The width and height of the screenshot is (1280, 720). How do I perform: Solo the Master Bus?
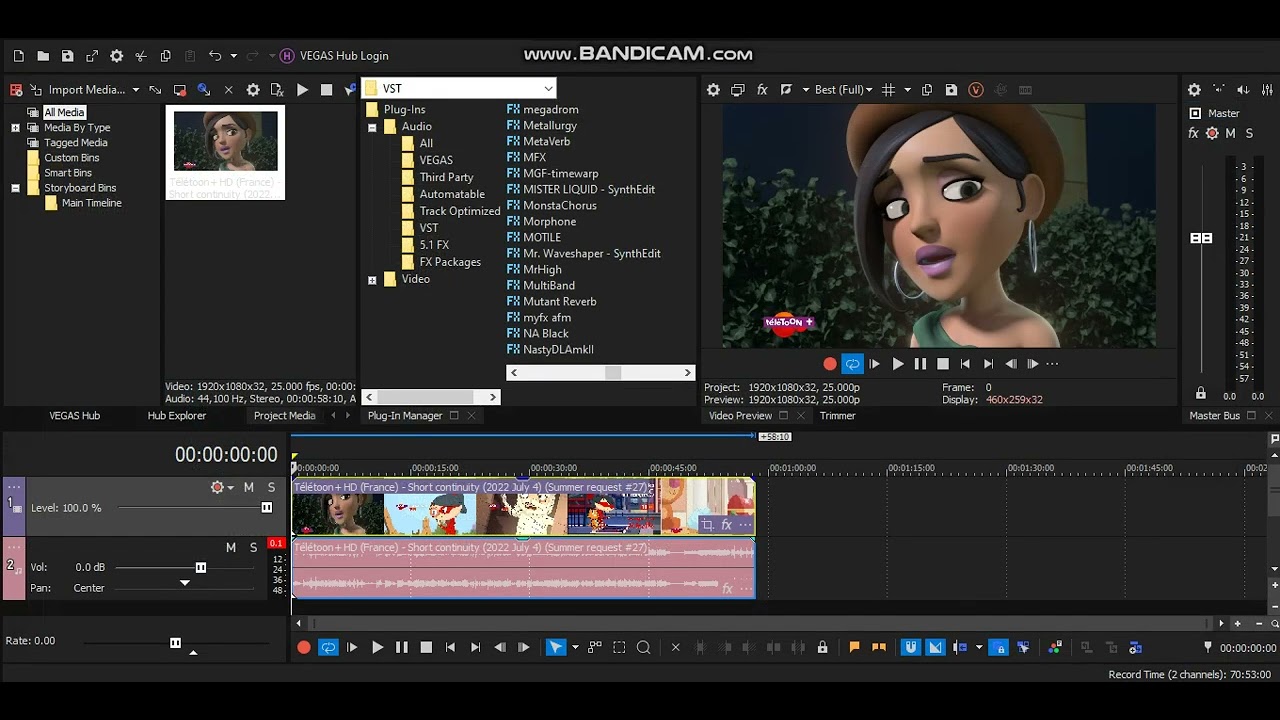(x=1249, y=133)
